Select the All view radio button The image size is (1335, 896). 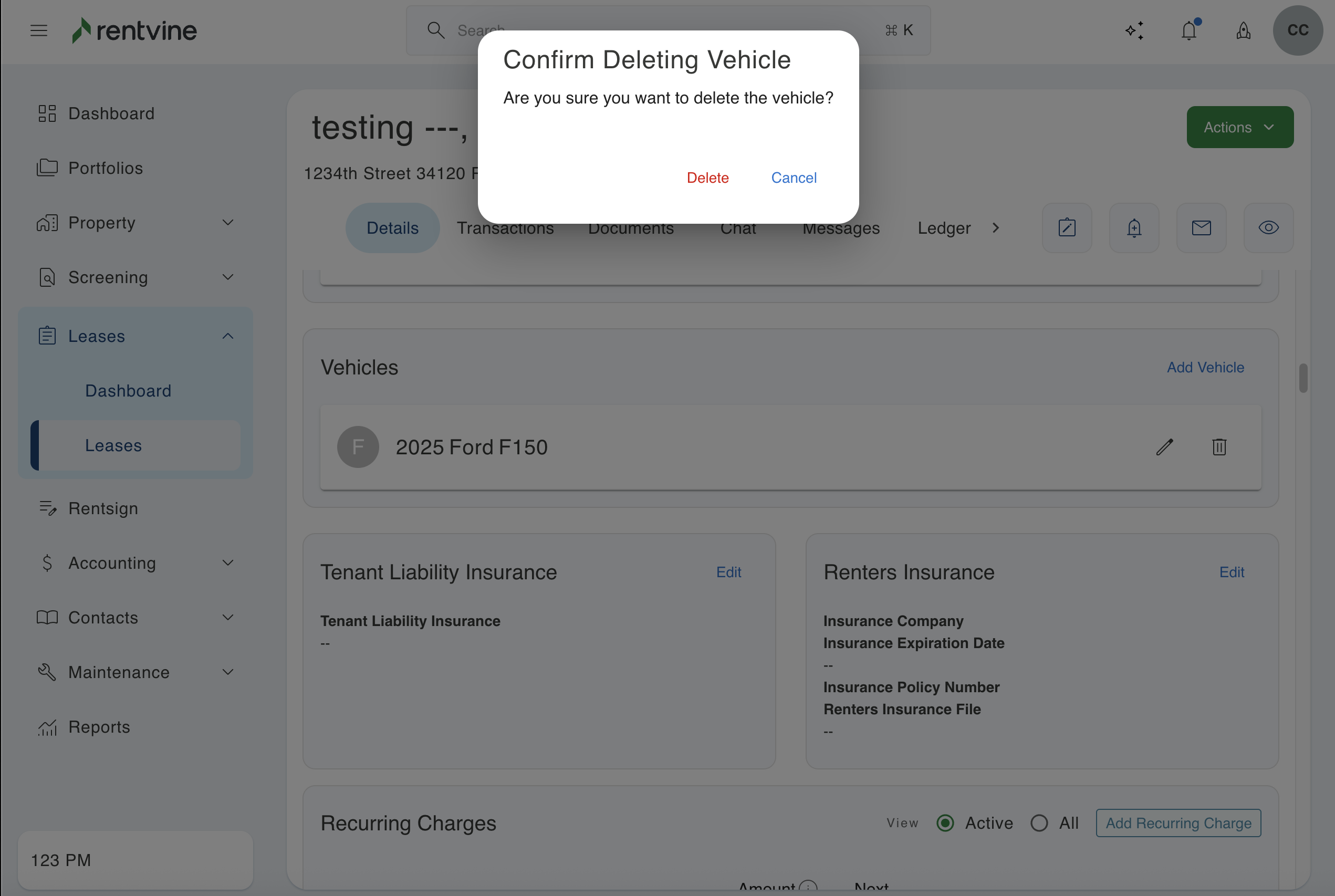(1039, 823)
